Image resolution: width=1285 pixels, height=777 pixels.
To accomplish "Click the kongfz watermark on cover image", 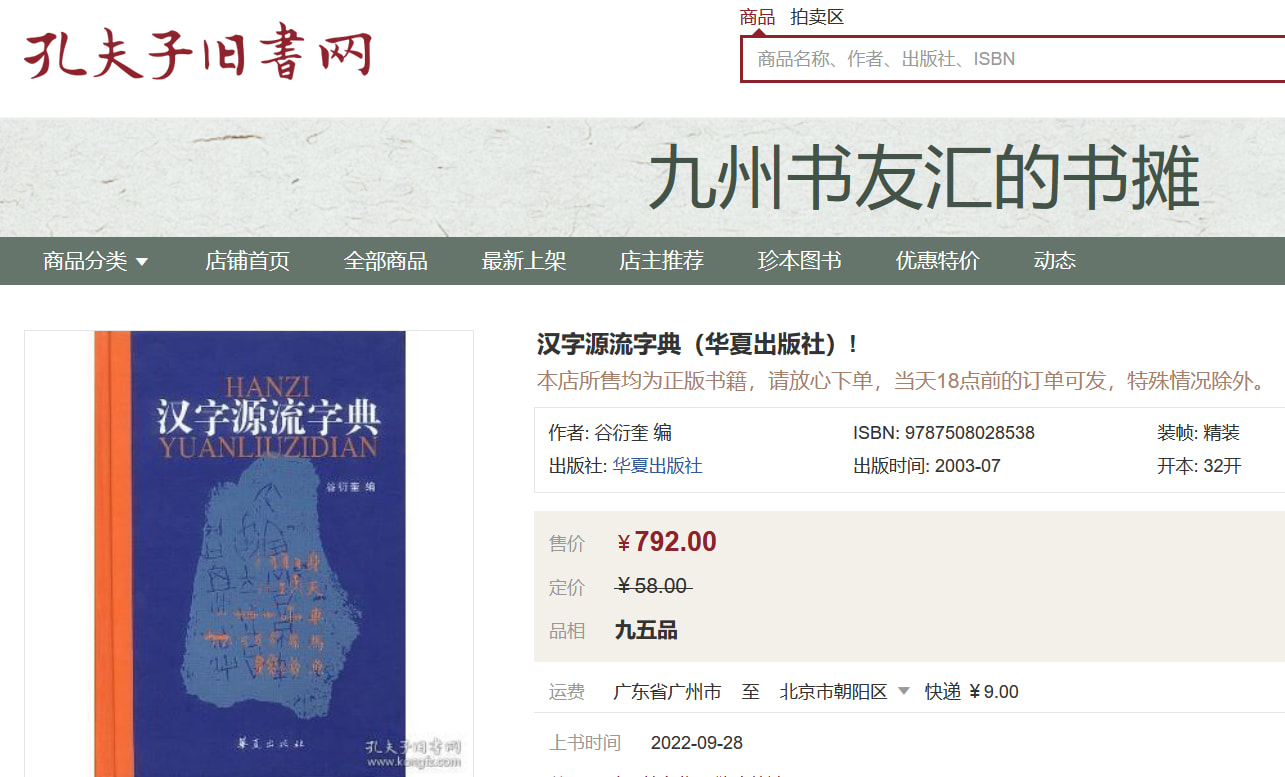I will coord(413,754).
